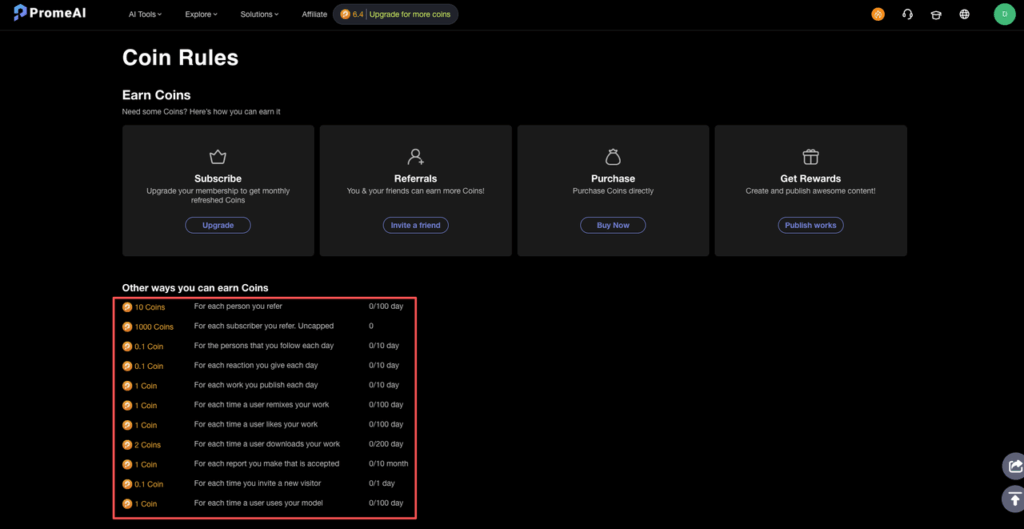Go to the Affiliate page

pyautogui.click(x=315, y=14)
